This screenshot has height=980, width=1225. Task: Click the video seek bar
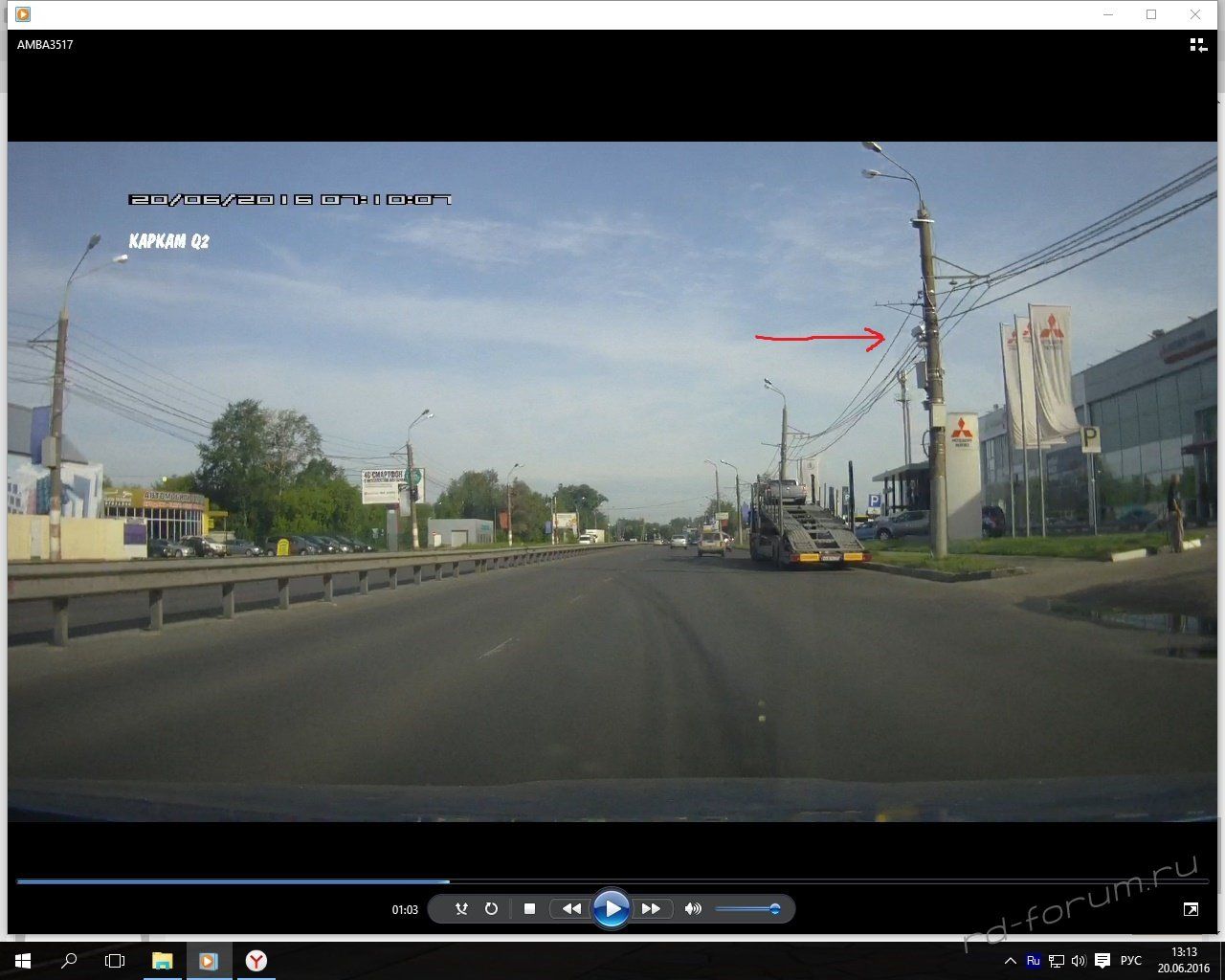[612, 881]
